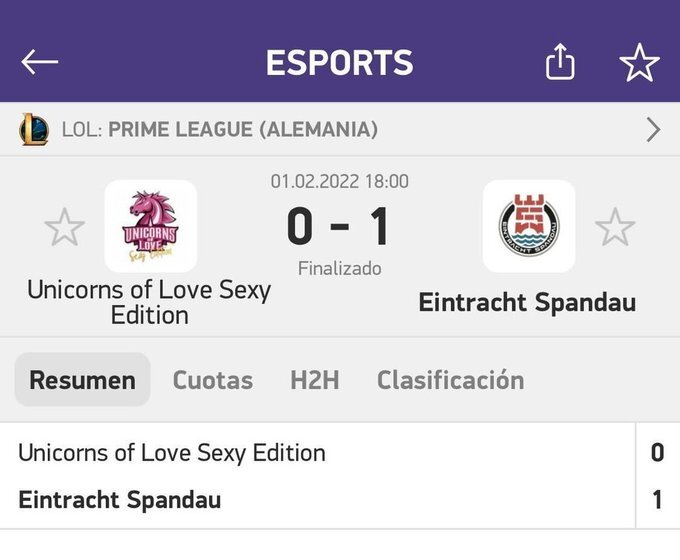Select the Resumen tab

[82, 380]
